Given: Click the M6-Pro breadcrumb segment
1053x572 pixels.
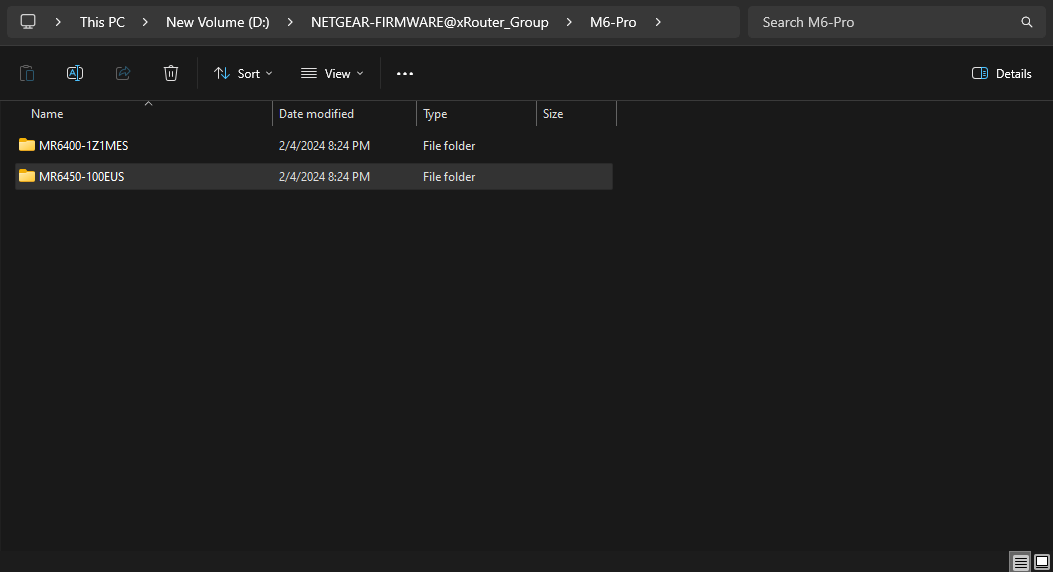Looking at the screenshot, I should [x=613, y=22].
